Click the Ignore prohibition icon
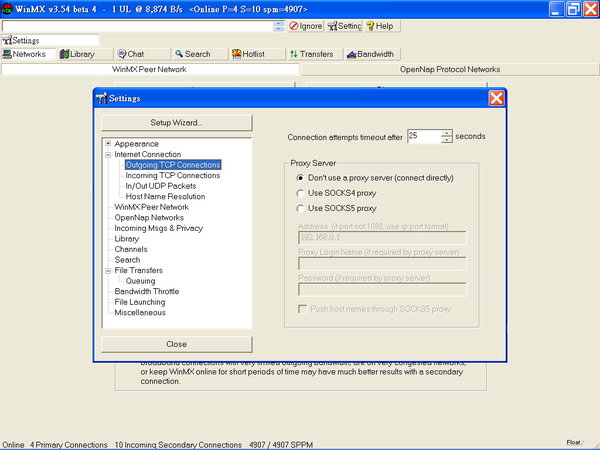600x450 pixels. [294, 26]
